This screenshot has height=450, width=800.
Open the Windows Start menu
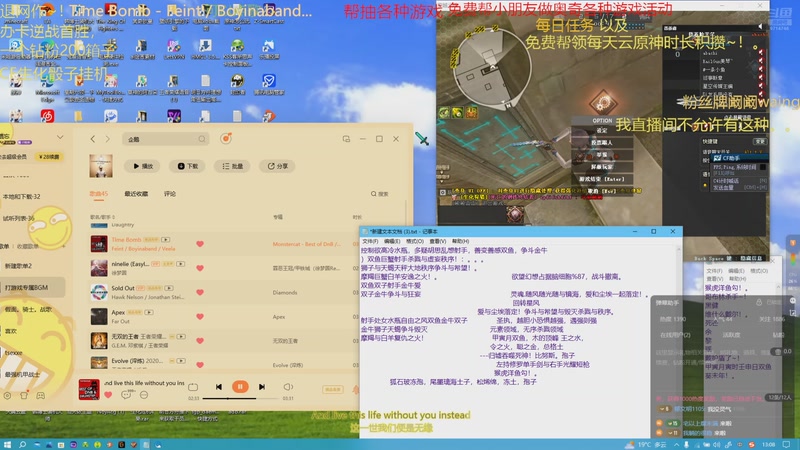(x=7, y=444)
